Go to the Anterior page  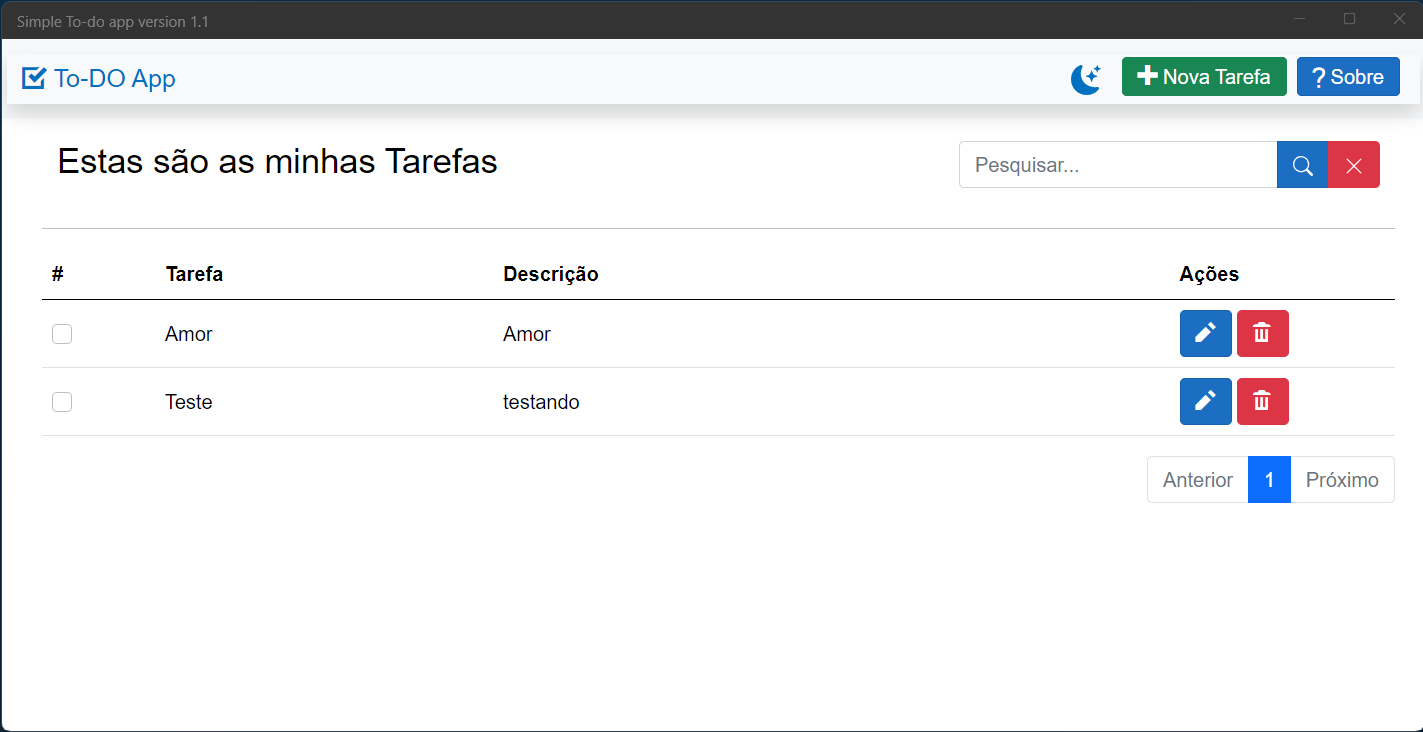pyautogui.click(x=1197, y=480)
